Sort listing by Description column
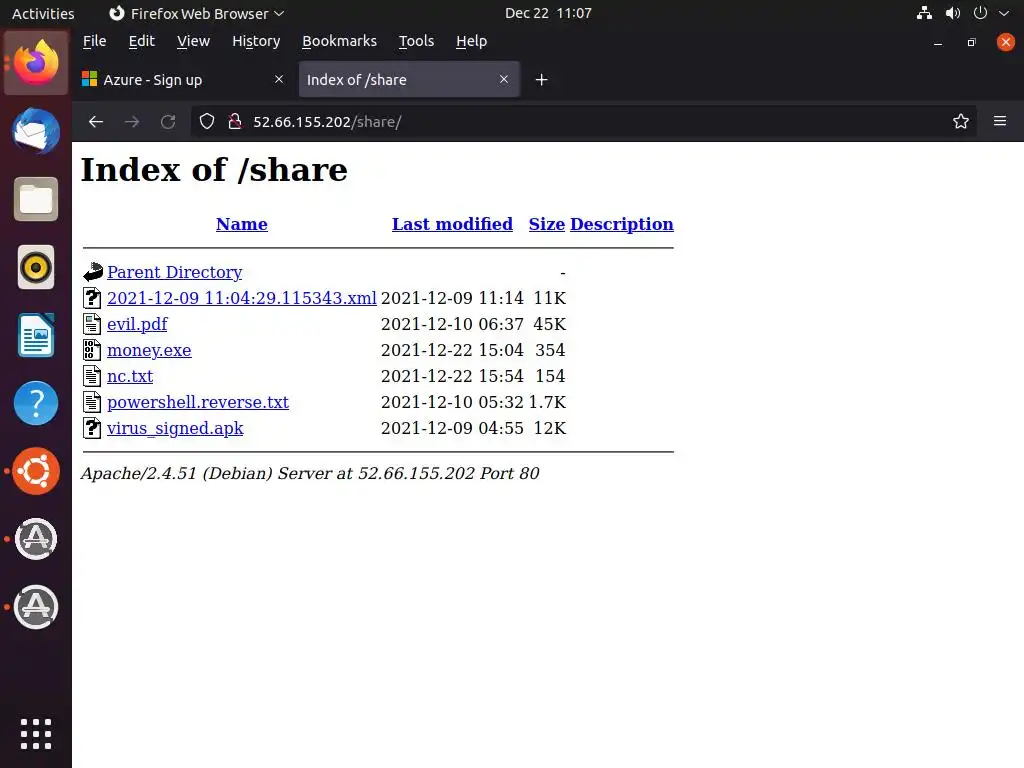The height and width of the screenshot is (768, 1024). (622, 224)
